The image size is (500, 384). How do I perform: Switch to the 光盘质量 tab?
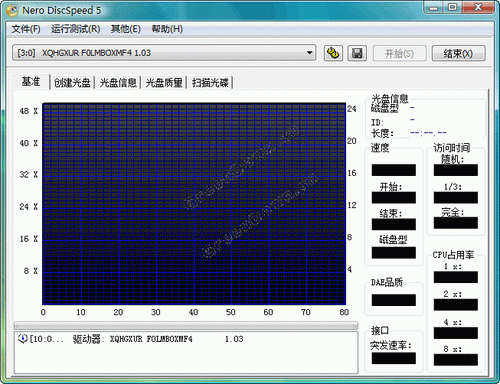164,82
